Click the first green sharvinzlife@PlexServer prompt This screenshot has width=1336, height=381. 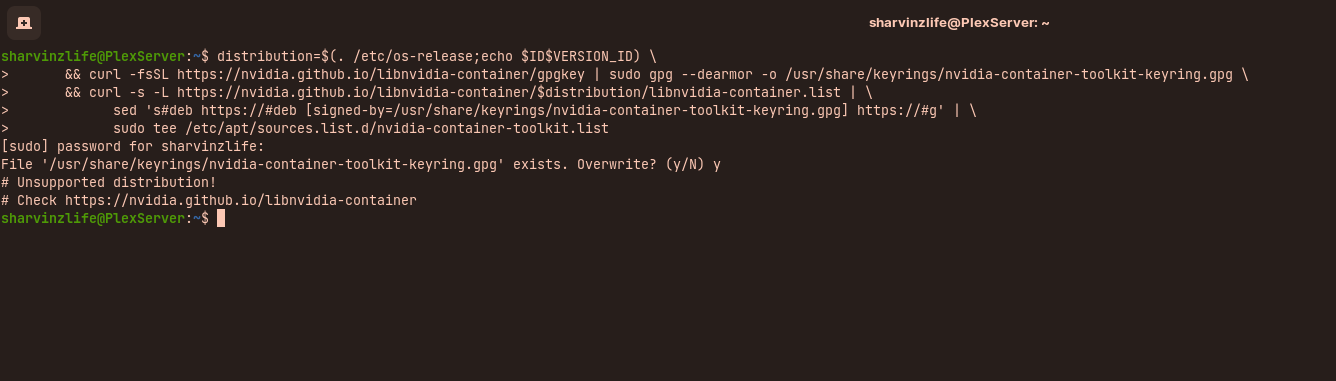[94, 56]
